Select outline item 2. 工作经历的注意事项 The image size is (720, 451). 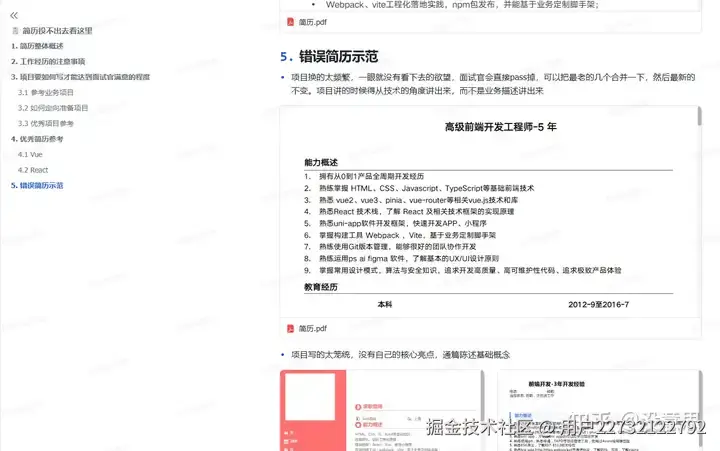point(48,62)
